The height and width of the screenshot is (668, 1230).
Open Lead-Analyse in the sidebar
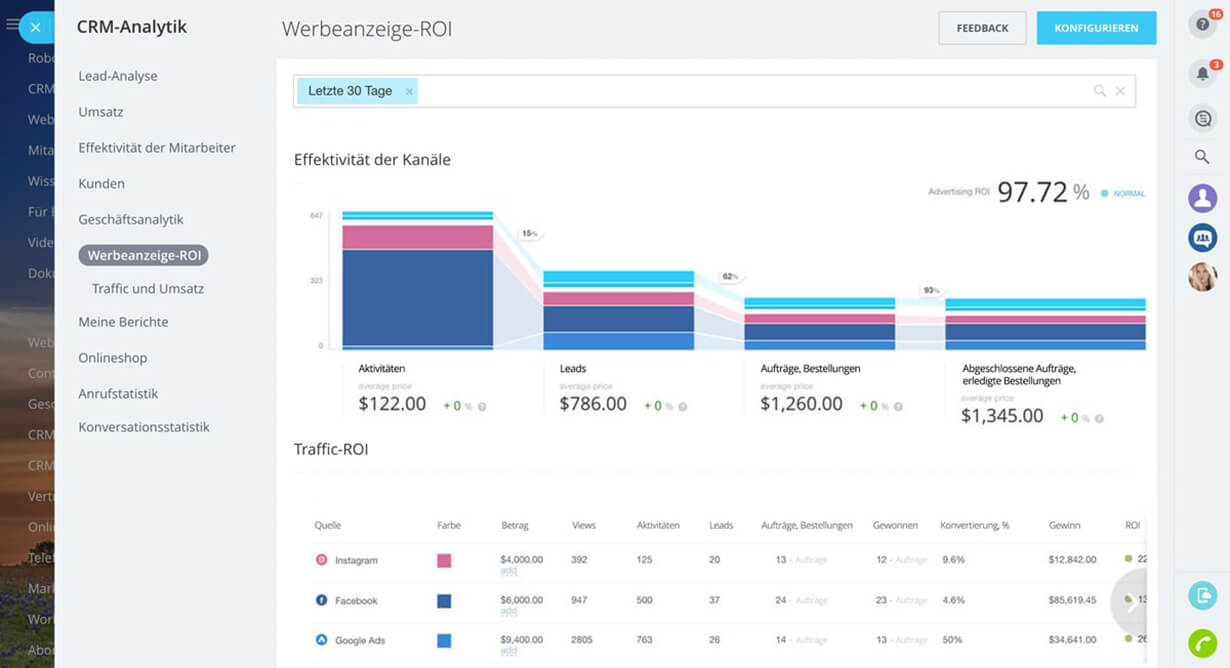[x=118, y=76]
